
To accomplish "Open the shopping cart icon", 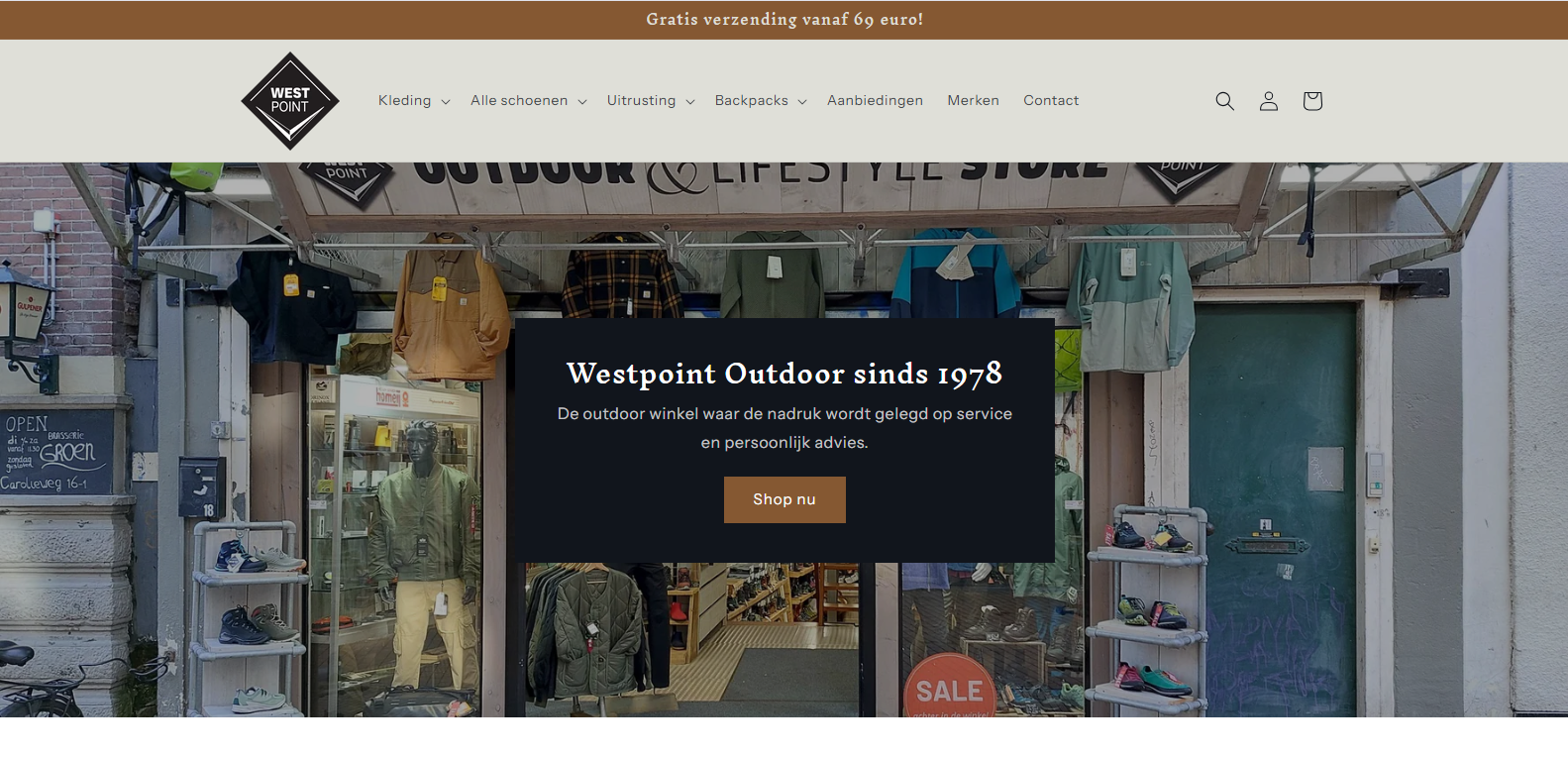I will coord(1312,101).
